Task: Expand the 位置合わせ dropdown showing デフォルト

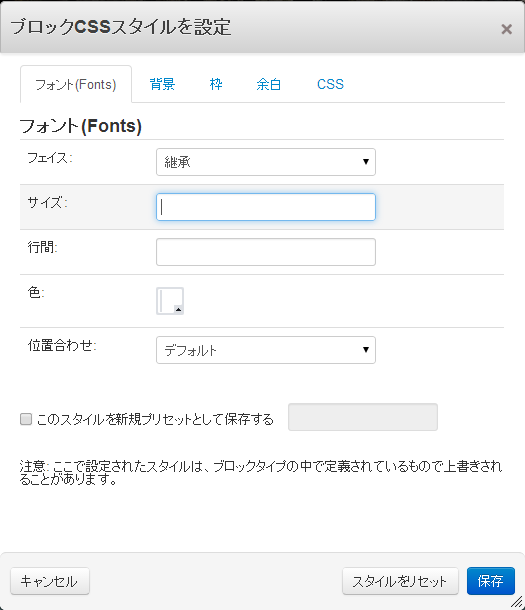Action: point(266,350)
